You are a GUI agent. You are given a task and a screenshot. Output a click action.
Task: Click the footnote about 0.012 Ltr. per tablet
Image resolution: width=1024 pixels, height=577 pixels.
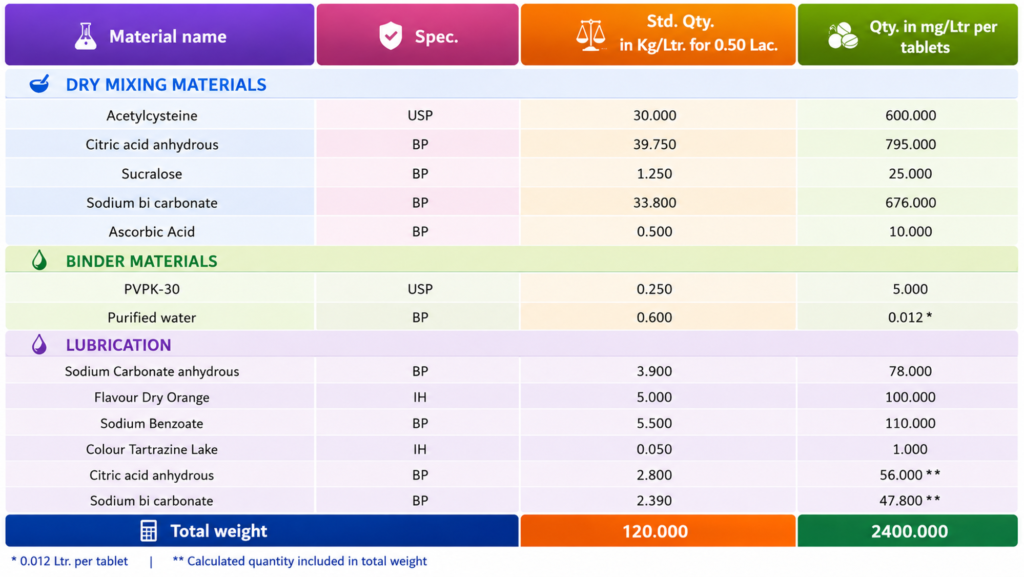point(69,561)
